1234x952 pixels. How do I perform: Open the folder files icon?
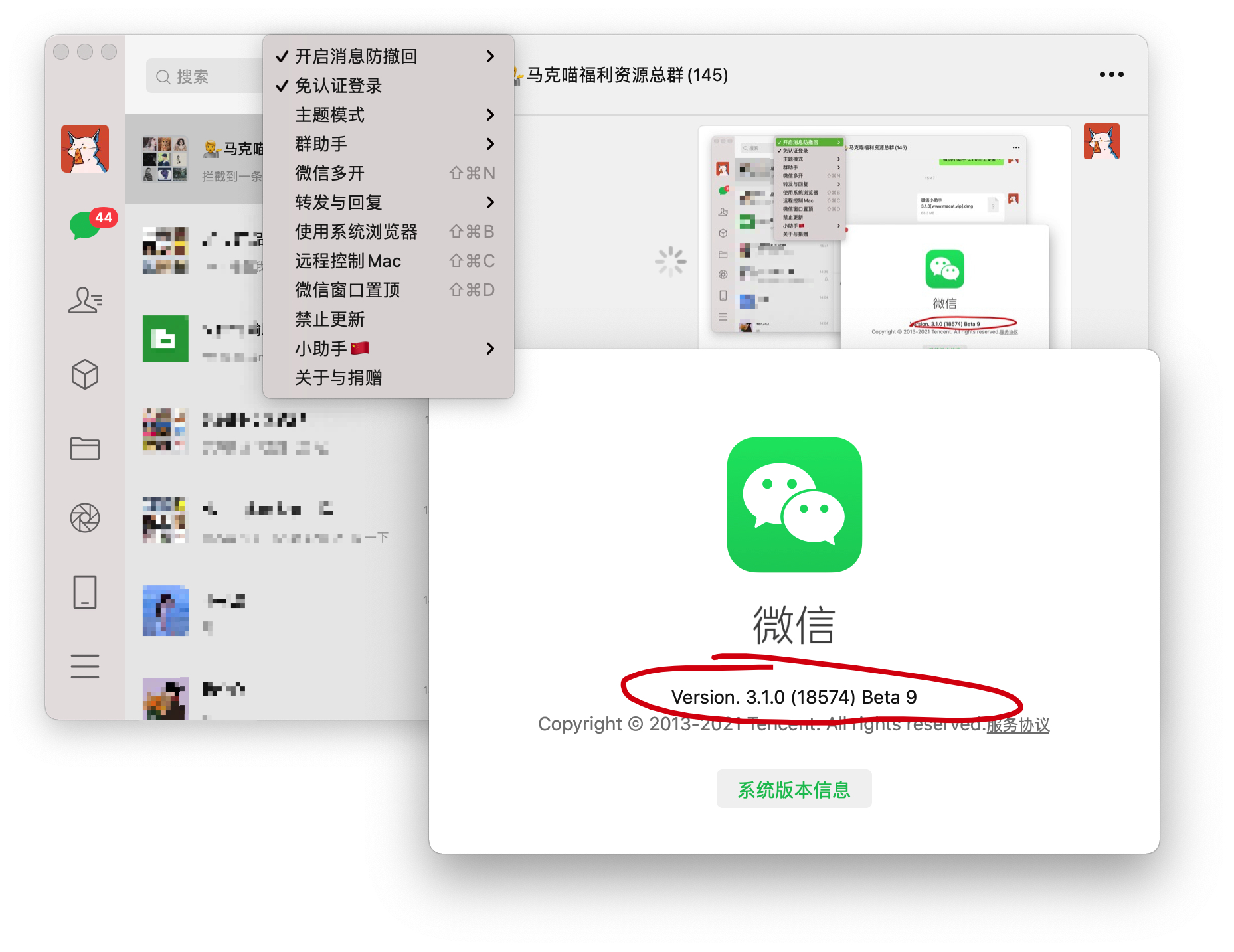click(x=85, y=449)
